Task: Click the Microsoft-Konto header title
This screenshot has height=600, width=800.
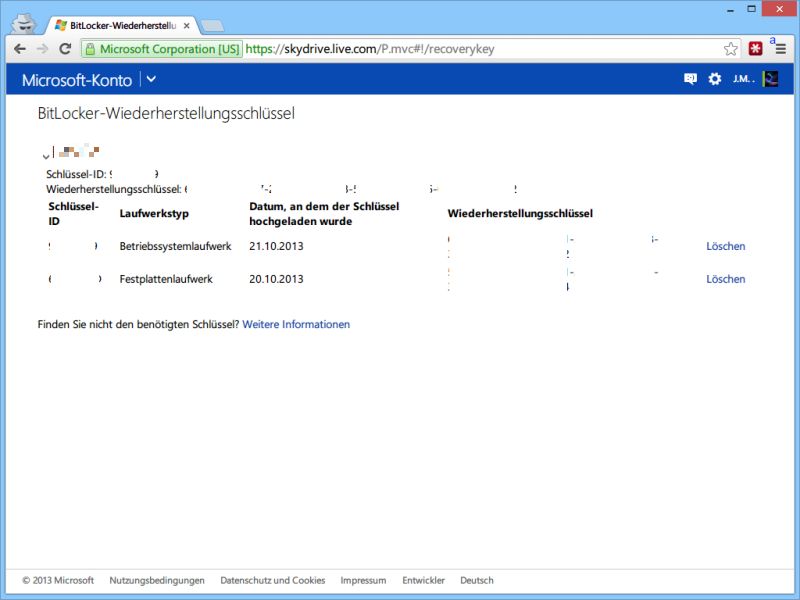Action: (x=77, y=80)
